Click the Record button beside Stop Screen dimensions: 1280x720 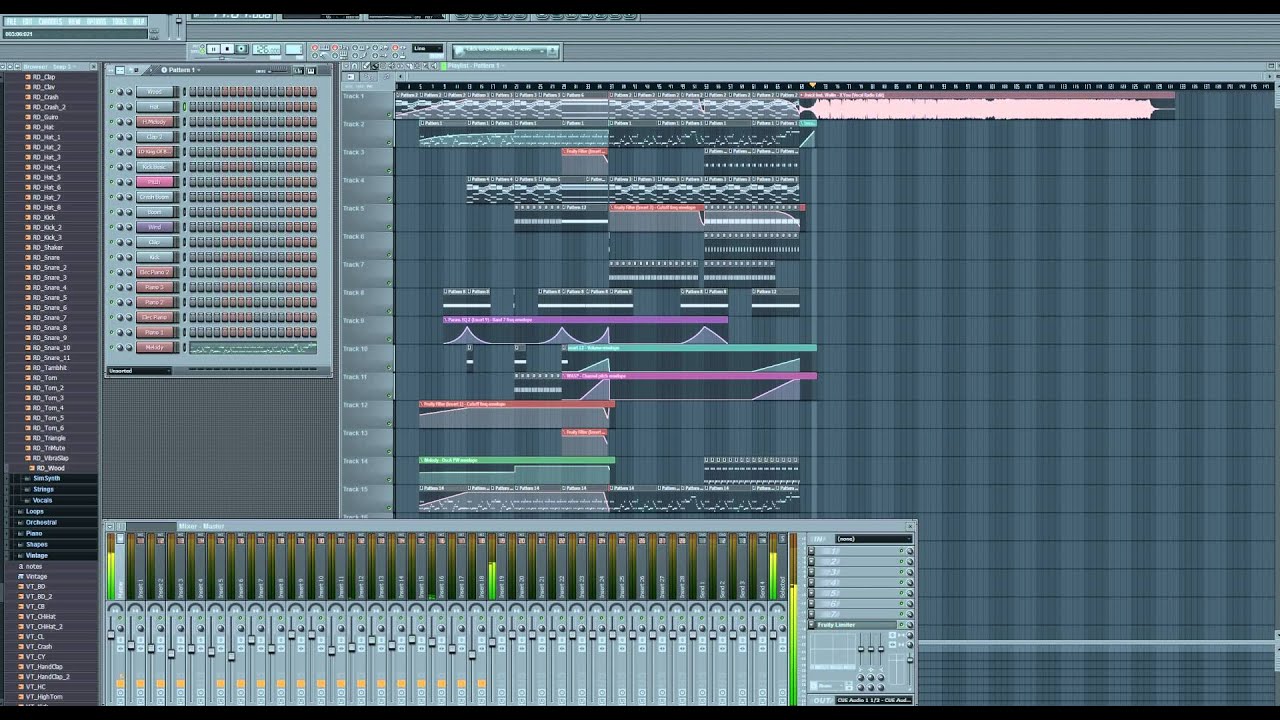(241, 49)
